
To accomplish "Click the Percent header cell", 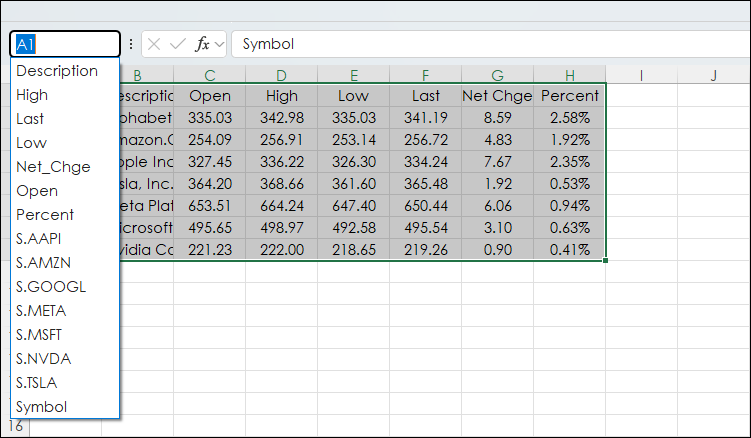I will tap(570, 96).
